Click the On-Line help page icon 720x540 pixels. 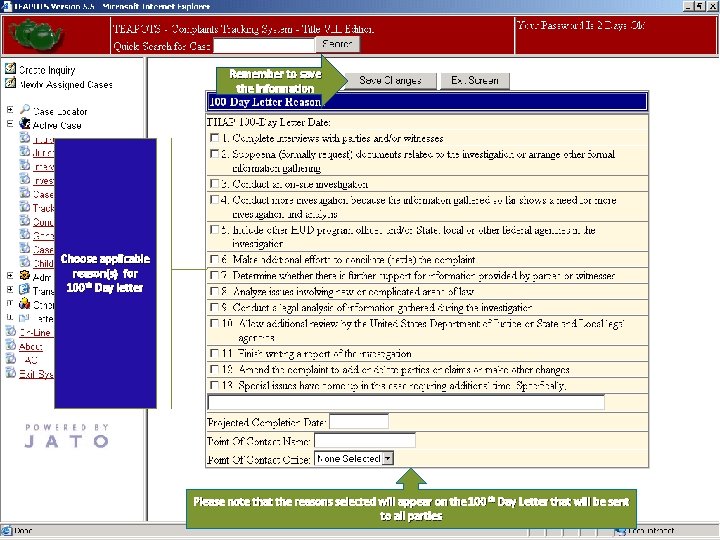(x=11, y=331)
